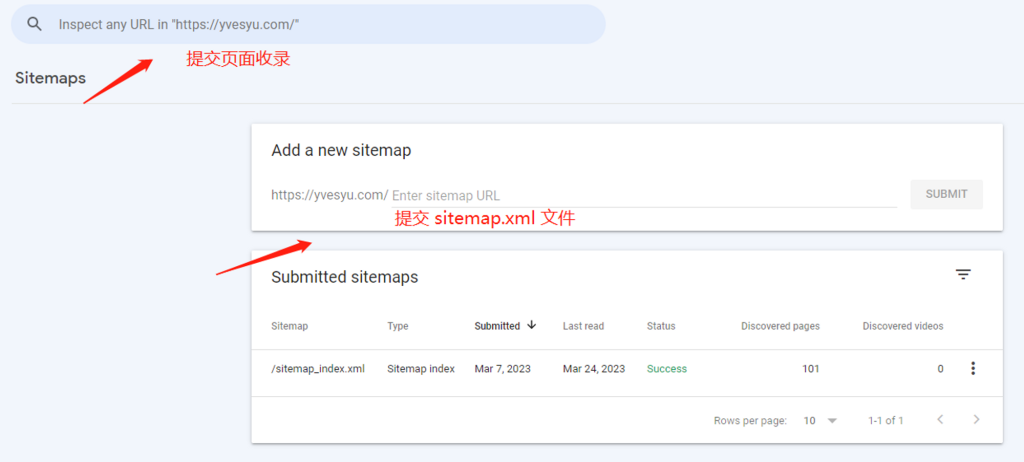Go to the previous page arrow

[940, 420]
